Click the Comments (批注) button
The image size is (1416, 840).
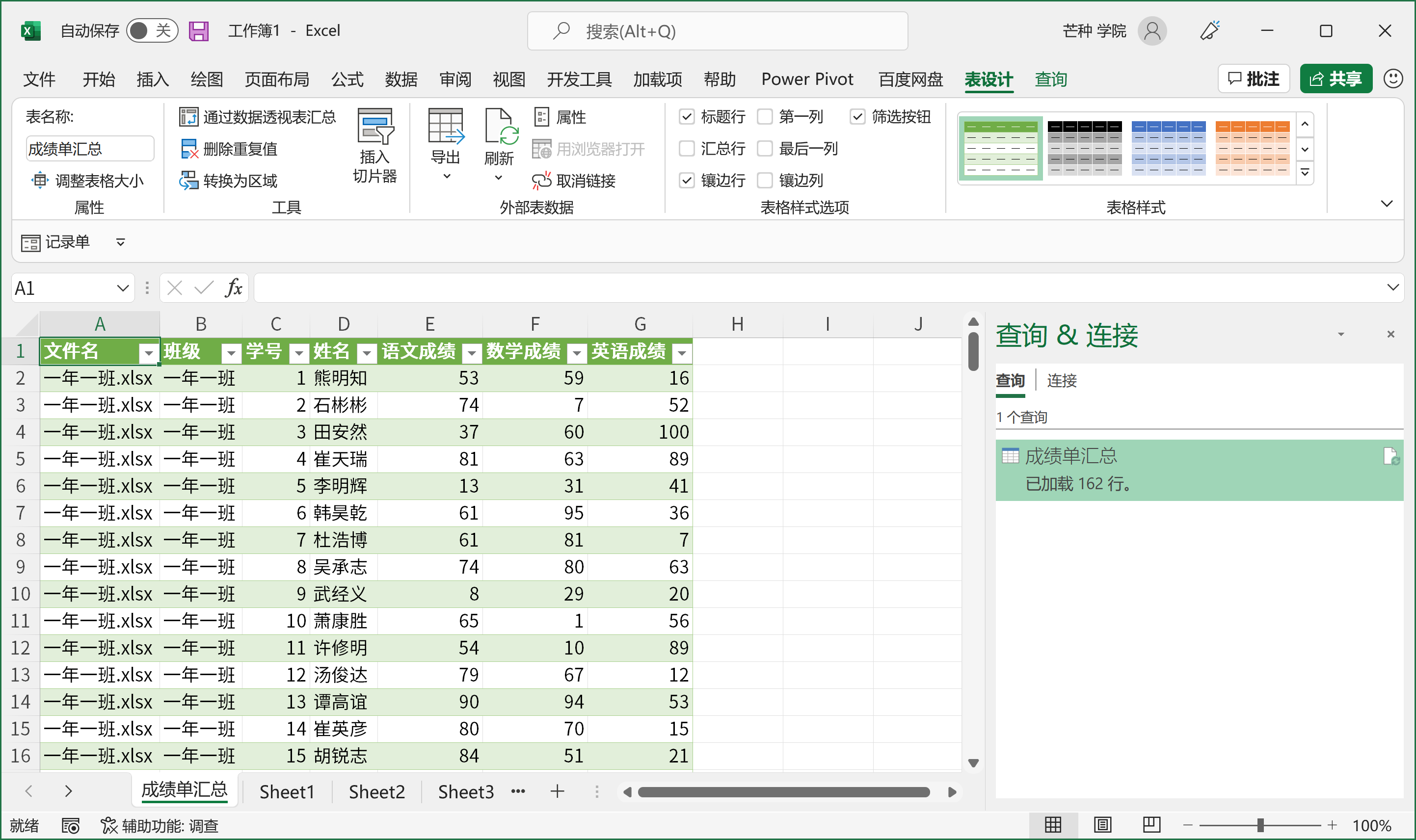pyautogui.click(x=1253, y=79)
